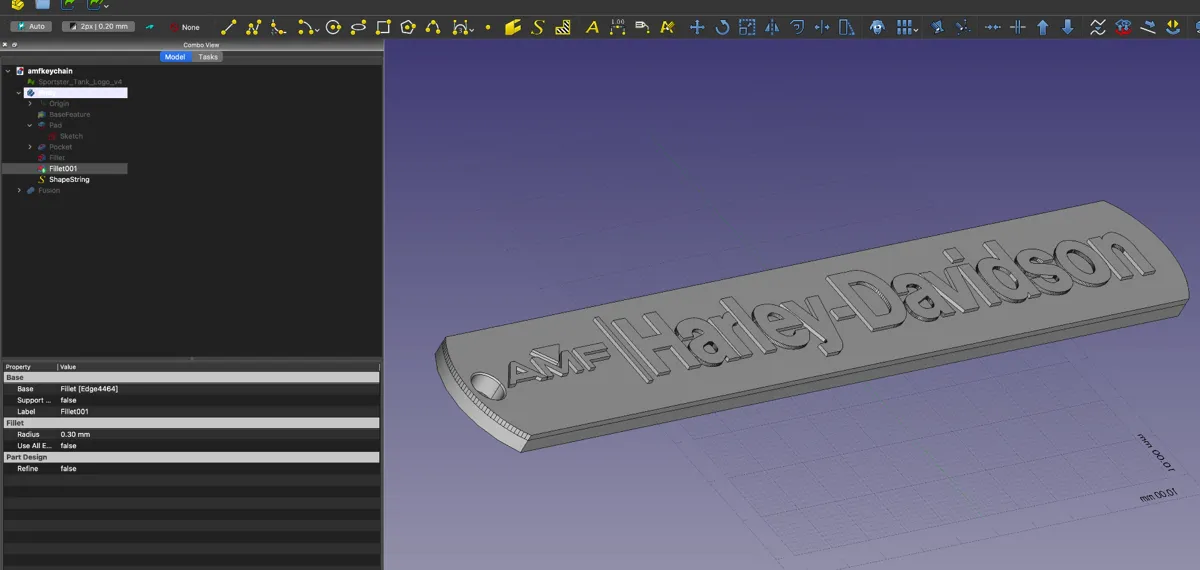Image resolution: width=1200 pixels, height=570 pixels.
Task: Select the Draft to Sketch tool
Action: [x=1123, y=28]
